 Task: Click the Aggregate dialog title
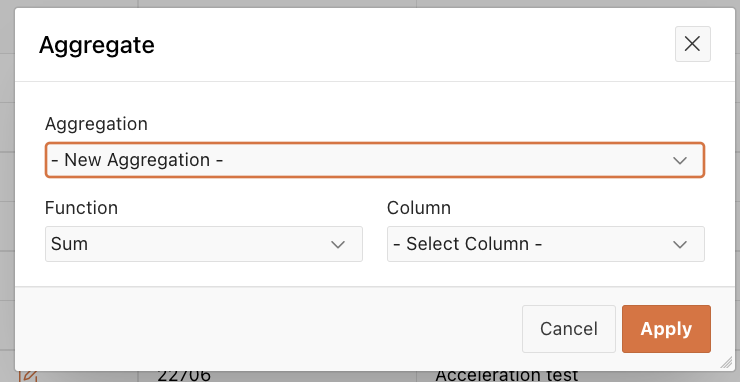97,45
